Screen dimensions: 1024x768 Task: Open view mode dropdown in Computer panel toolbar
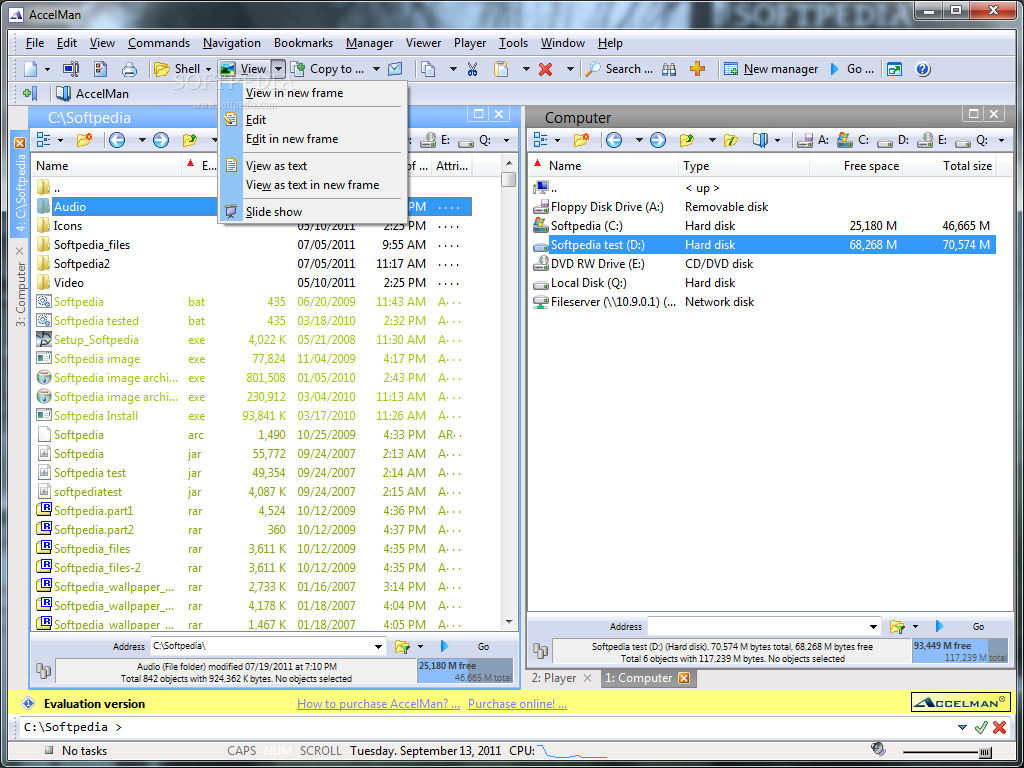pos(557,140)
